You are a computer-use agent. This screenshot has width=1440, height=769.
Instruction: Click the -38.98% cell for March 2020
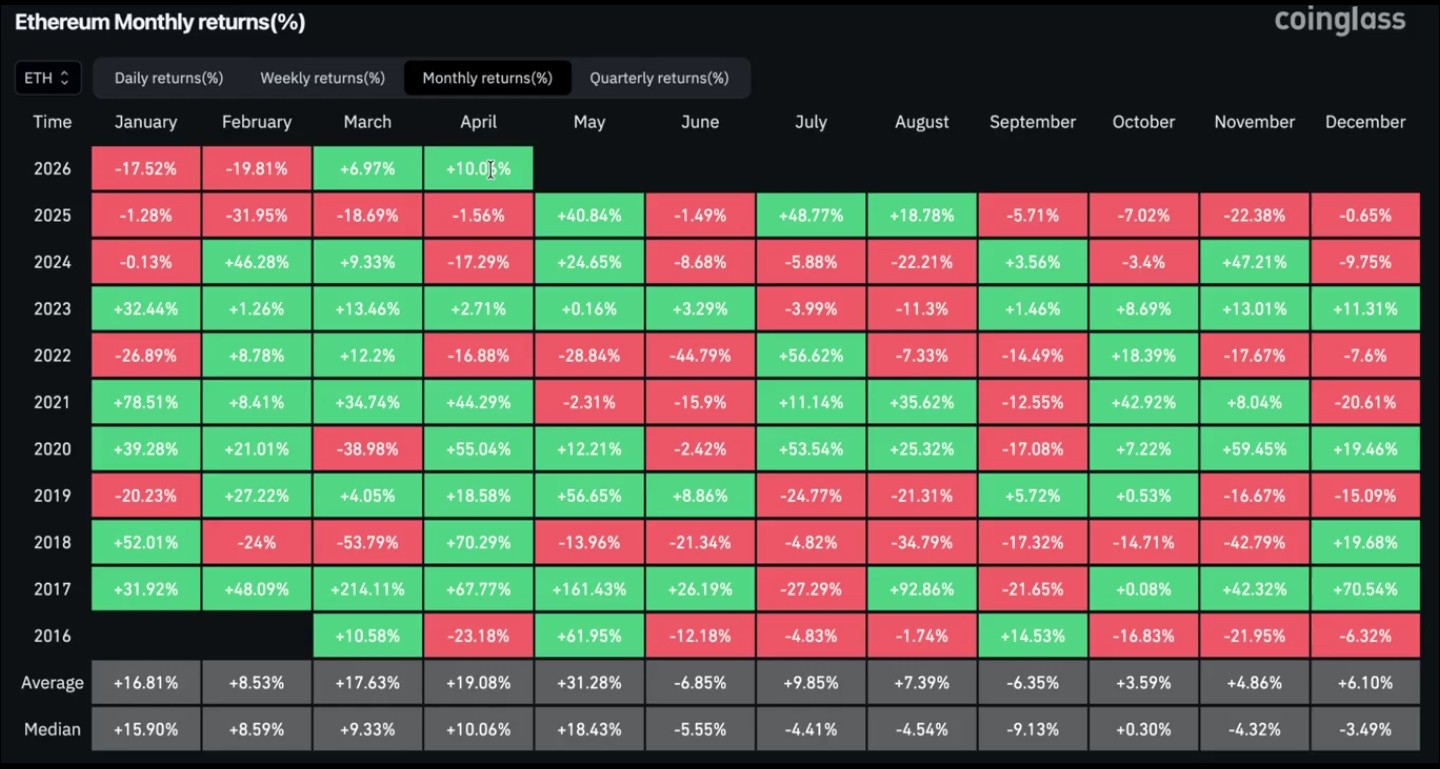tap(368, 449)
